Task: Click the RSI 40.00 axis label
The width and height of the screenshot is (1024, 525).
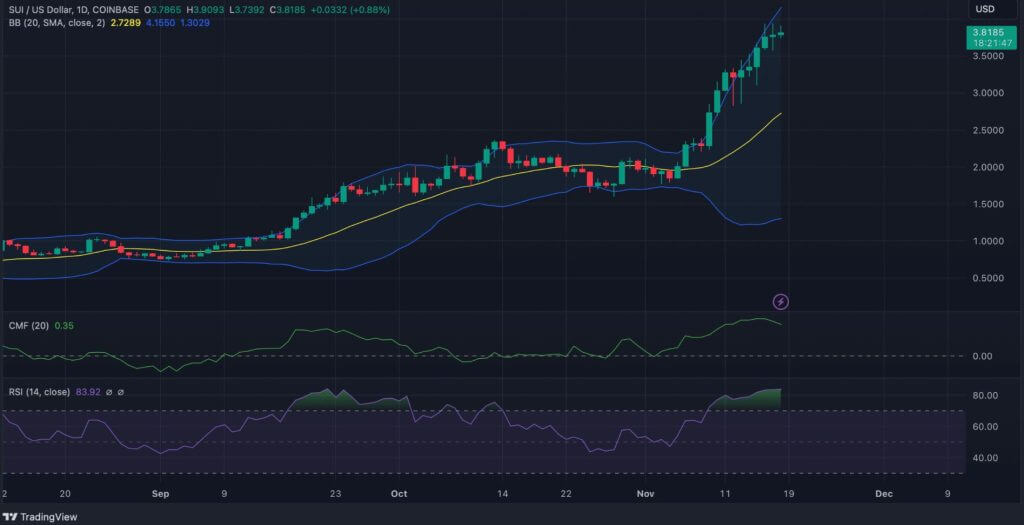Action: (x=985, y=458)
